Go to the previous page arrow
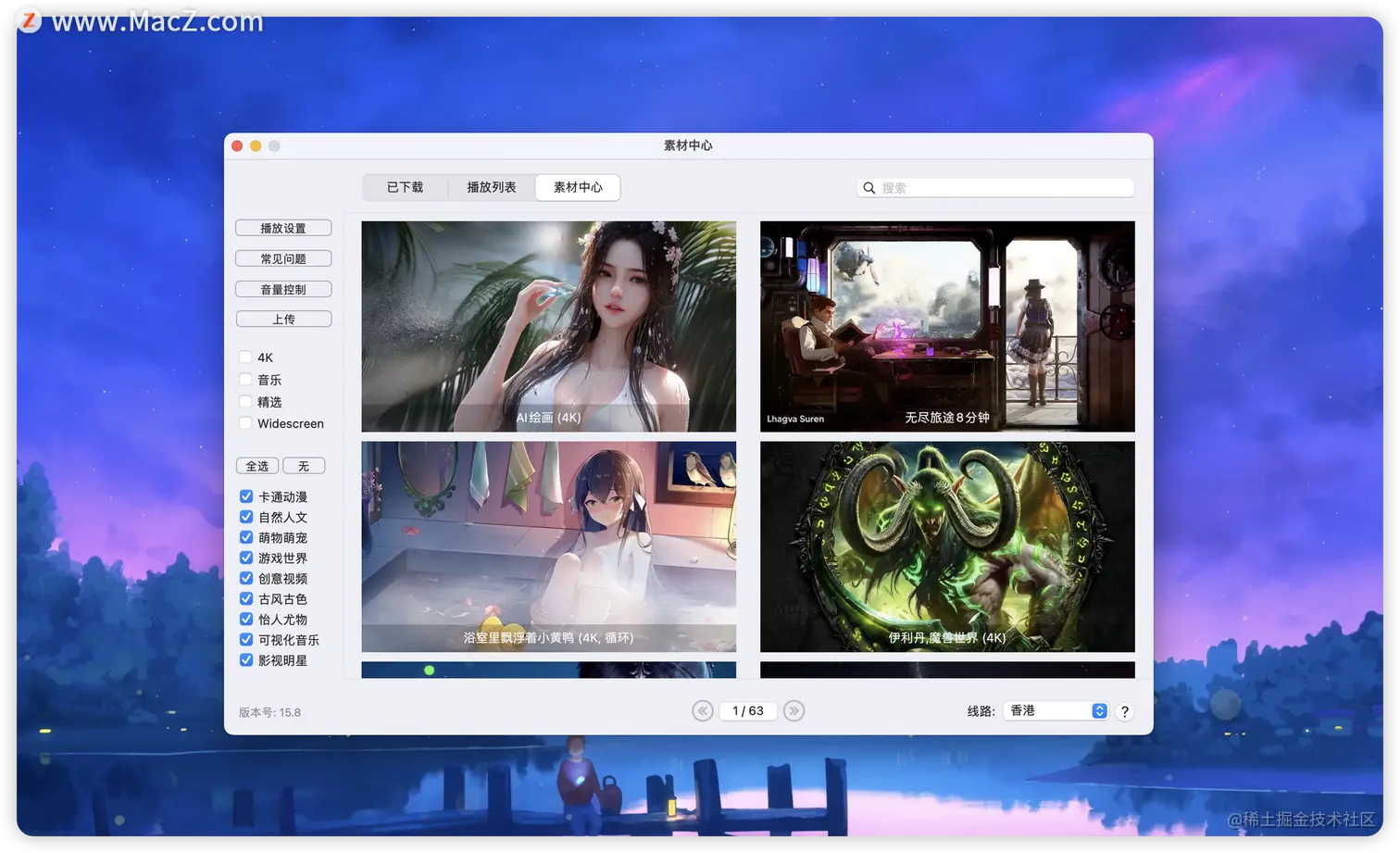 [703, 710]
